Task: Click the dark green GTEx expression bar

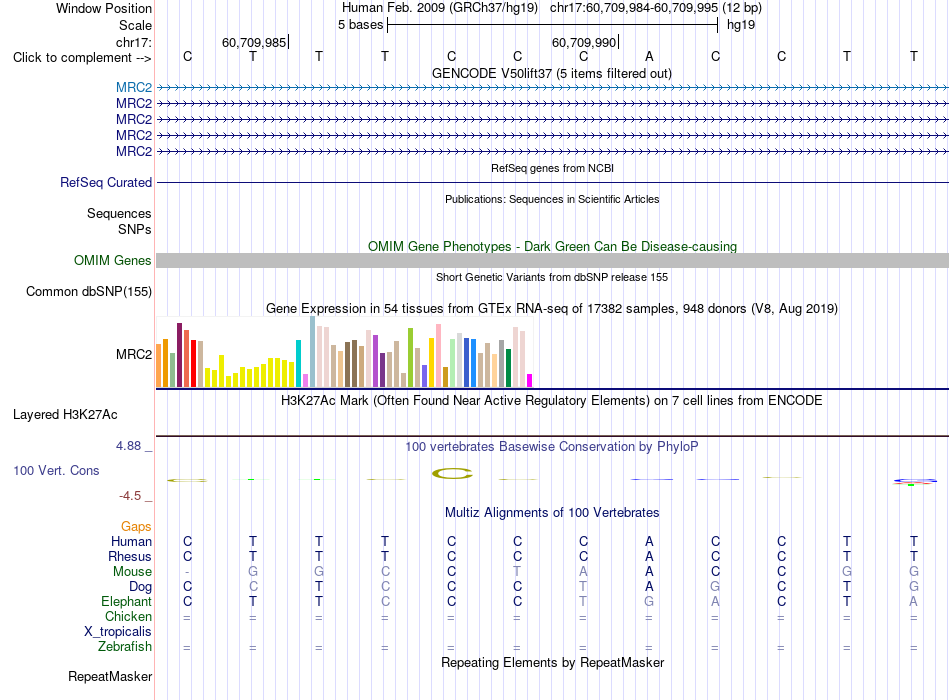Action: (508, 368)
